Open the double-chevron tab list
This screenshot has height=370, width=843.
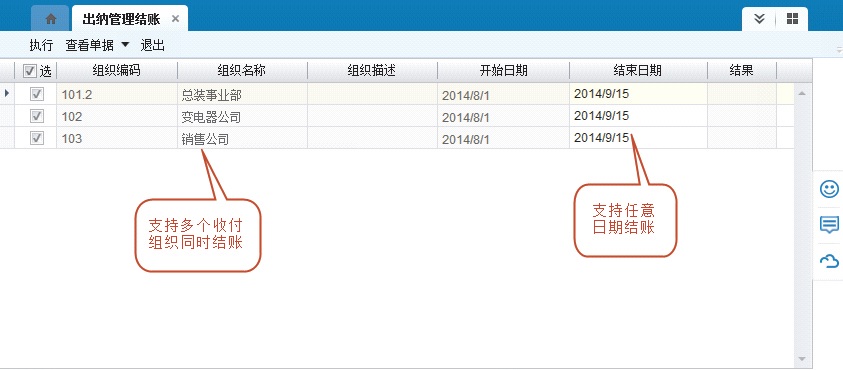759,19
